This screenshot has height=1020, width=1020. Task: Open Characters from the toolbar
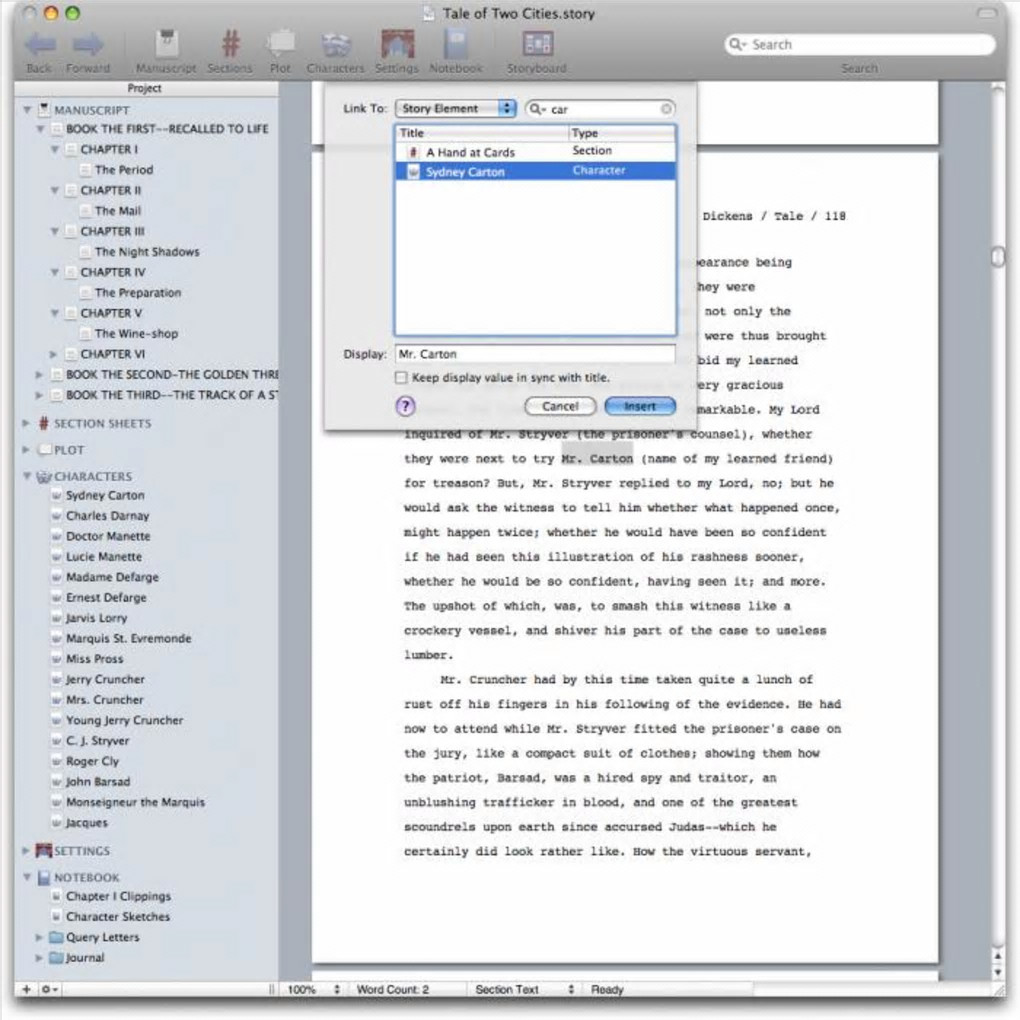[x=336, y=44]
